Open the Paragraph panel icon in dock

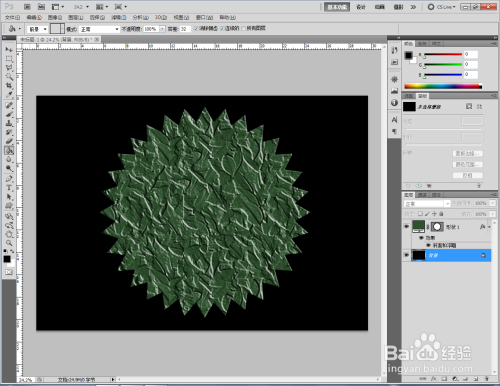click(394, 131)
